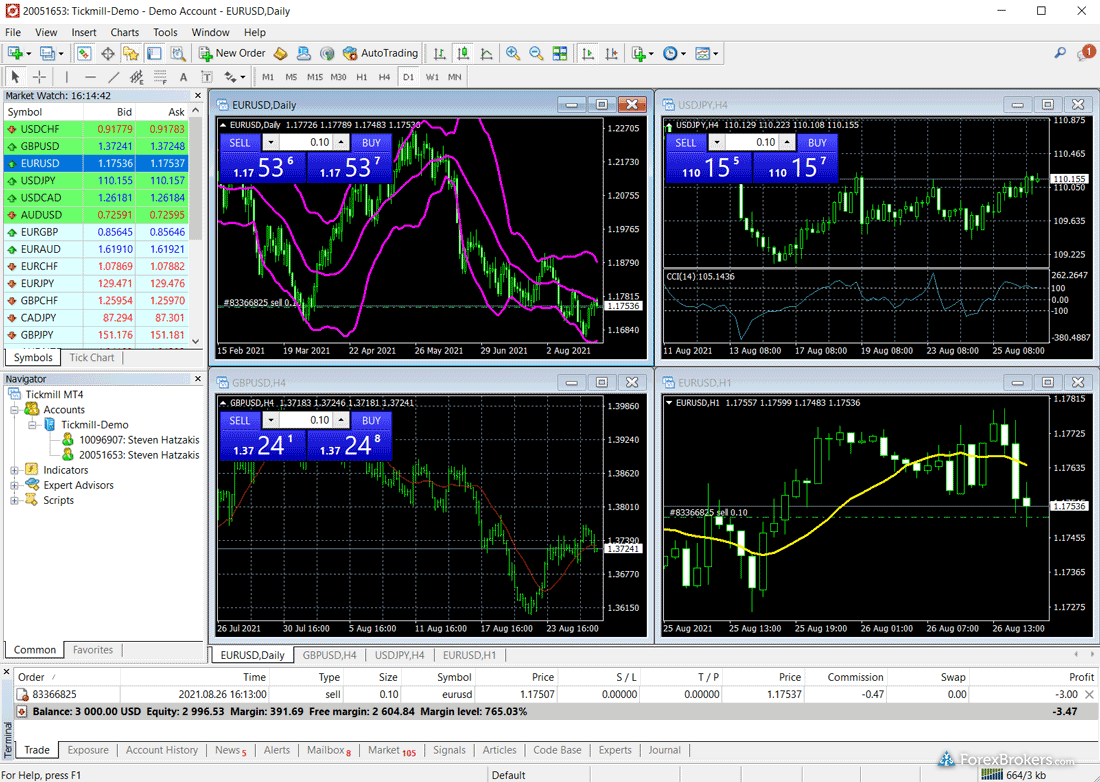Expand the Indicators tree in Navigator
Viewport: 1100px width, 782px height.
point(15,470)
